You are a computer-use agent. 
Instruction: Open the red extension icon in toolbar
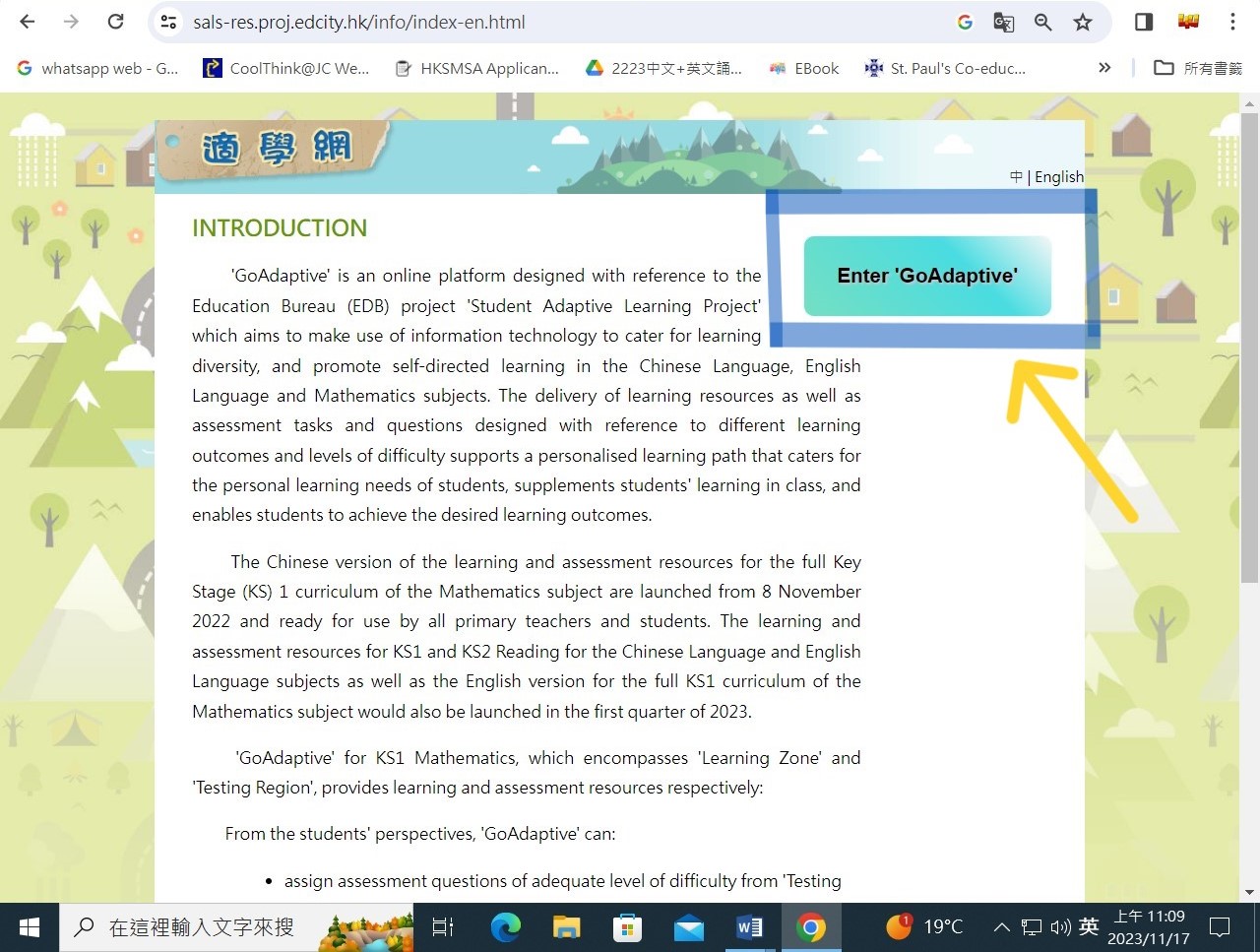pos(1188,22)
